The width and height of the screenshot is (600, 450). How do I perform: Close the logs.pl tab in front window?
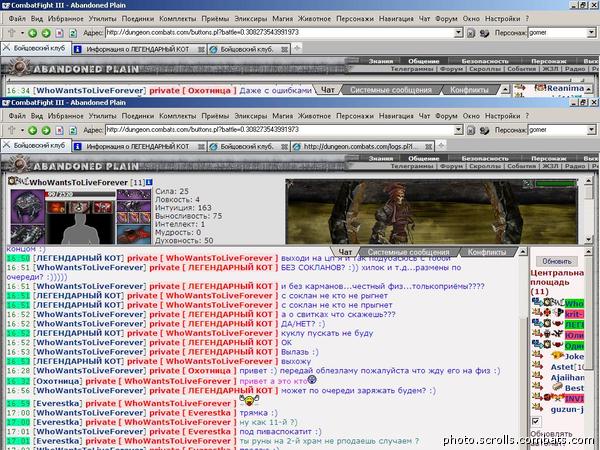pos(429,147)
